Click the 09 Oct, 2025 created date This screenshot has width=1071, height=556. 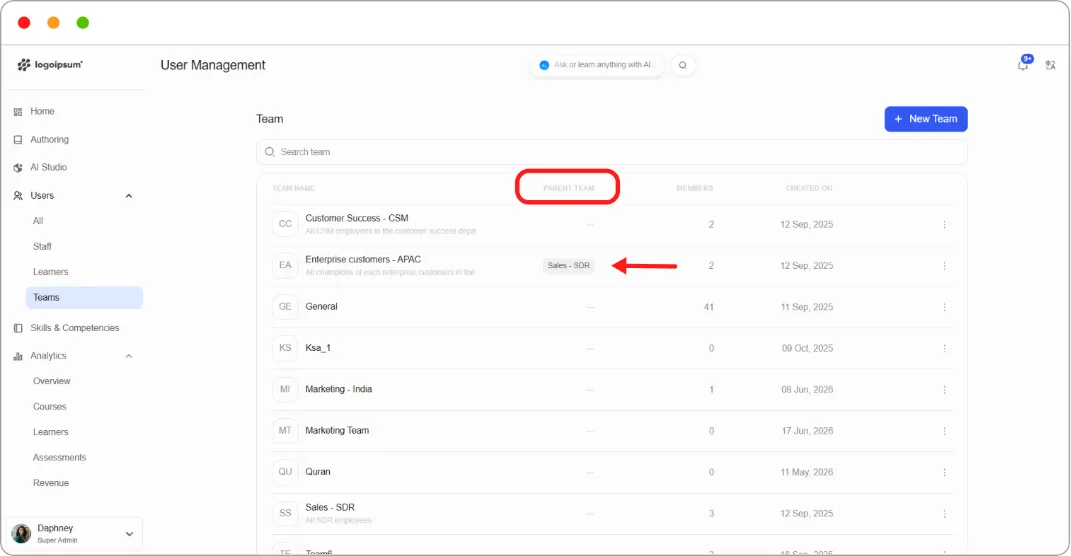[x=807, y=348]
